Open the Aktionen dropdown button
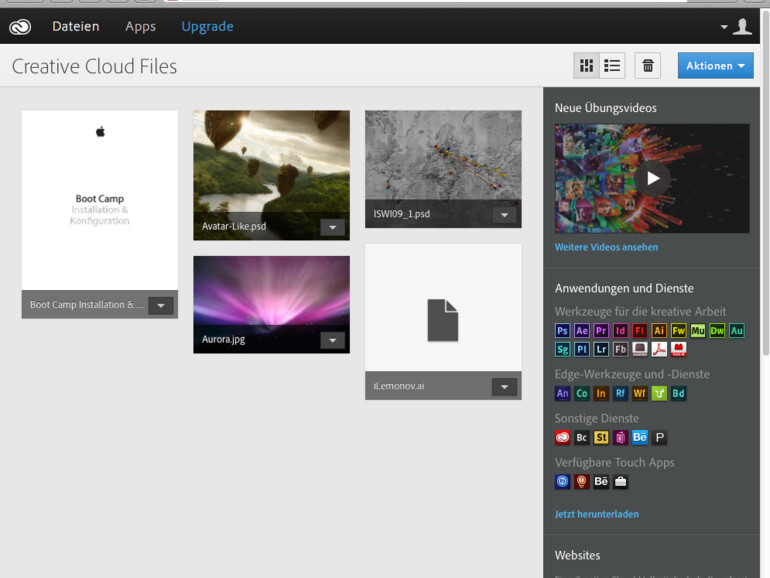Viewport: 770px width, 578px height. click(715, 65)
